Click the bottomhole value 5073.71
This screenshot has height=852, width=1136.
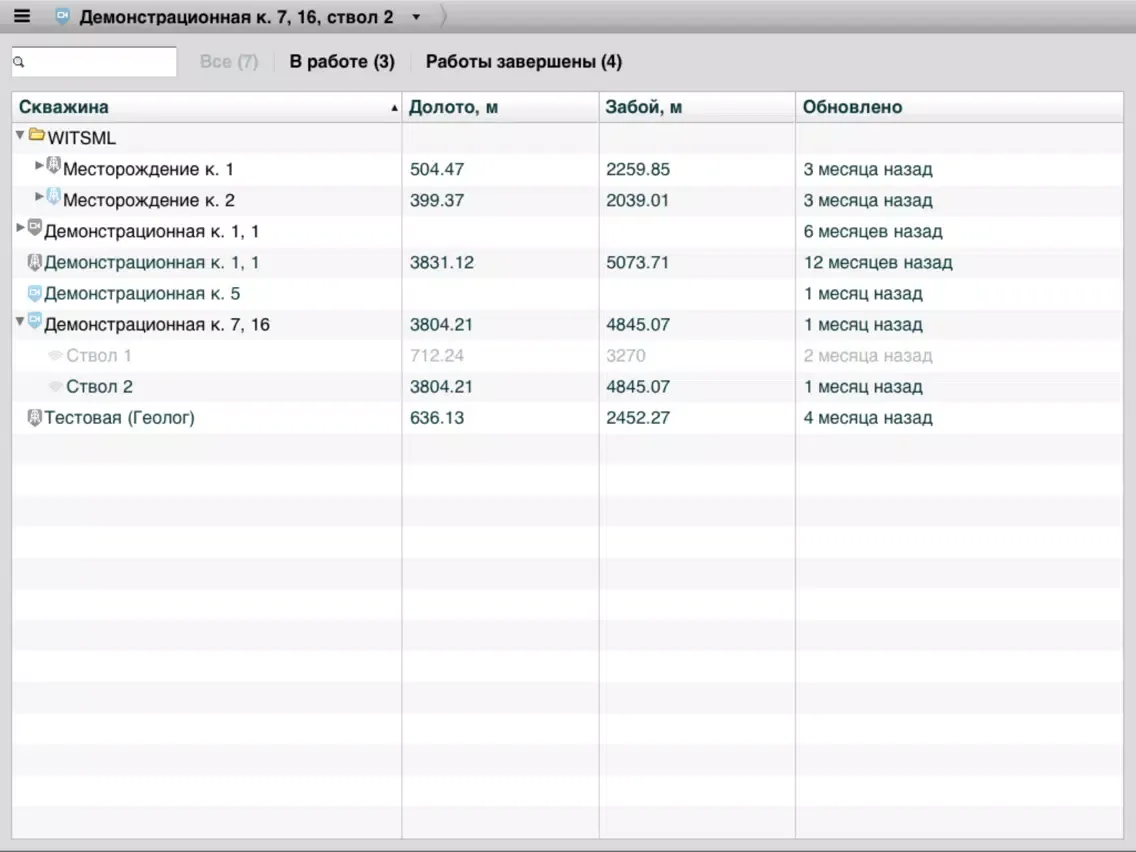pyautogui.click(x=638, y=262)
